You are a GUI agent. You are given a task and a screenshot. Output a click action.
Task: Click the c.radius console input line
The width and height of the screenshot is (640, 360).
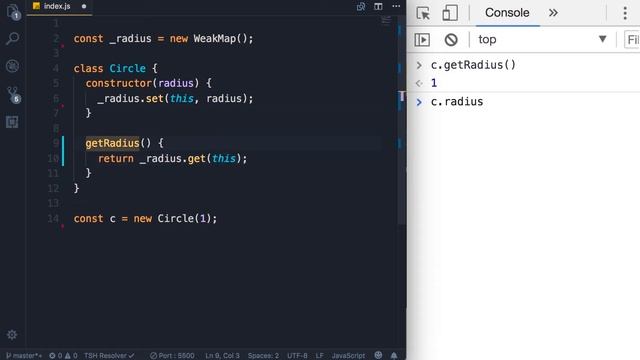click(x=457, y=102)
